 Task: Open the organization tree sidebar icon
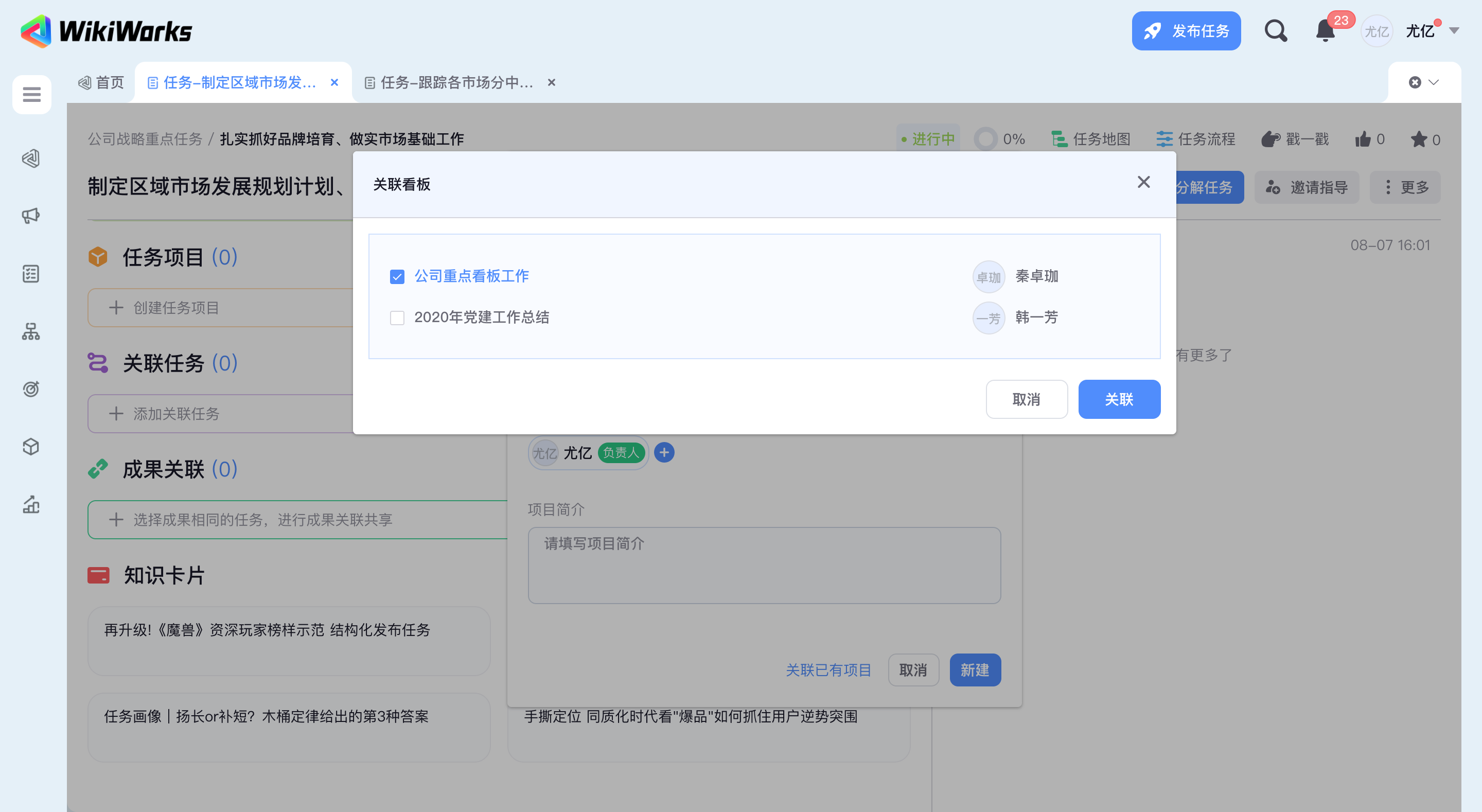[x=31, y=331]
